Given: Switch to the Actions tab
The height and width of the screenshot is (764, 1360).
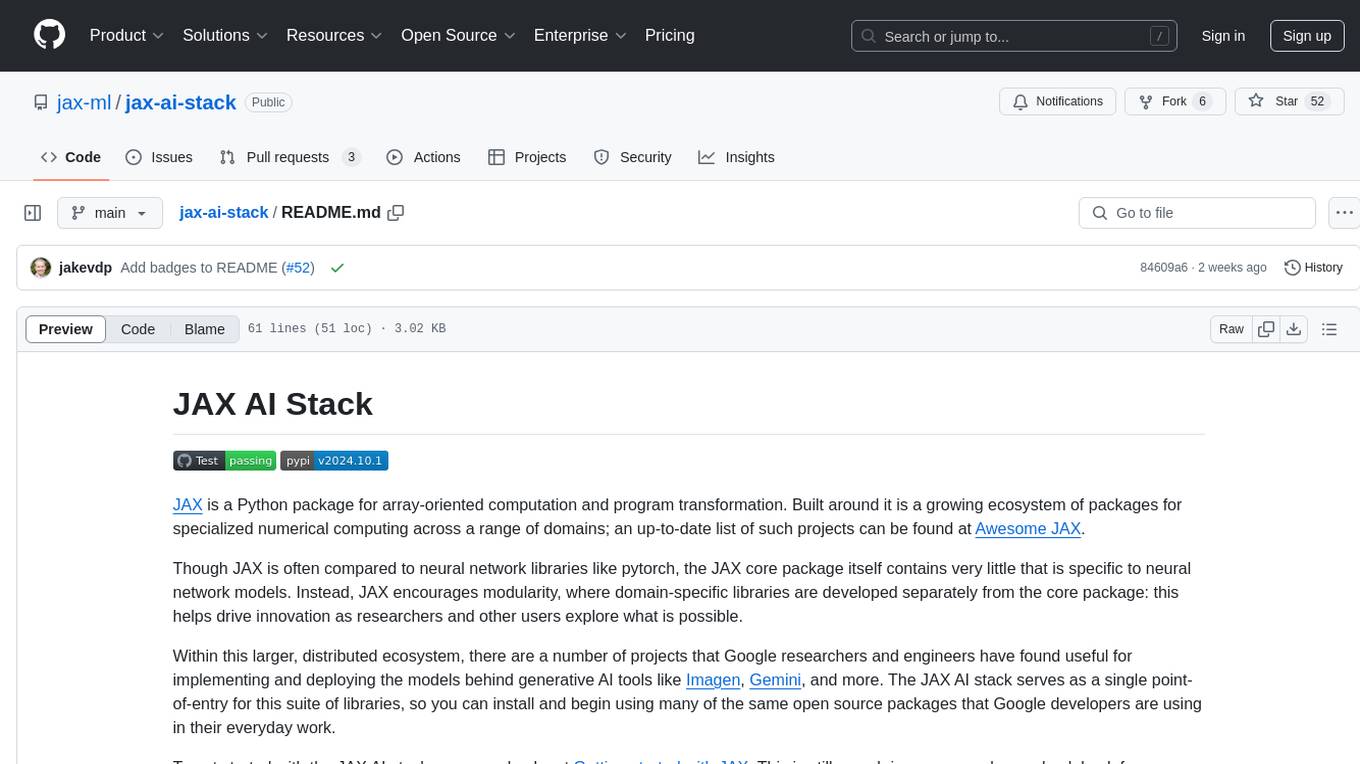Looking at the screenshot, I should coord(423,157).
